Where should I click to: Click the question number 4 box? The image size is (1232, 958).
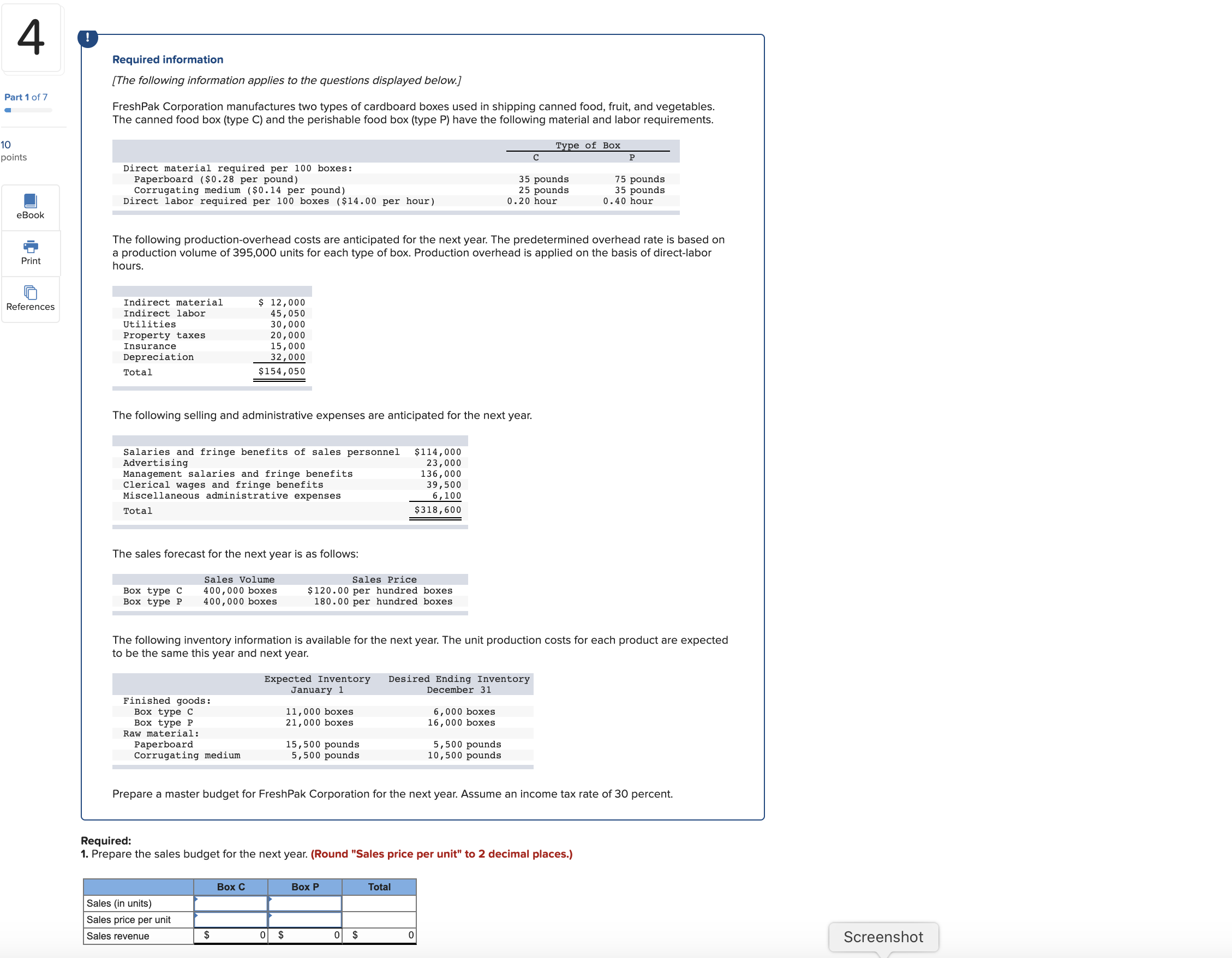tap(32, 38)
